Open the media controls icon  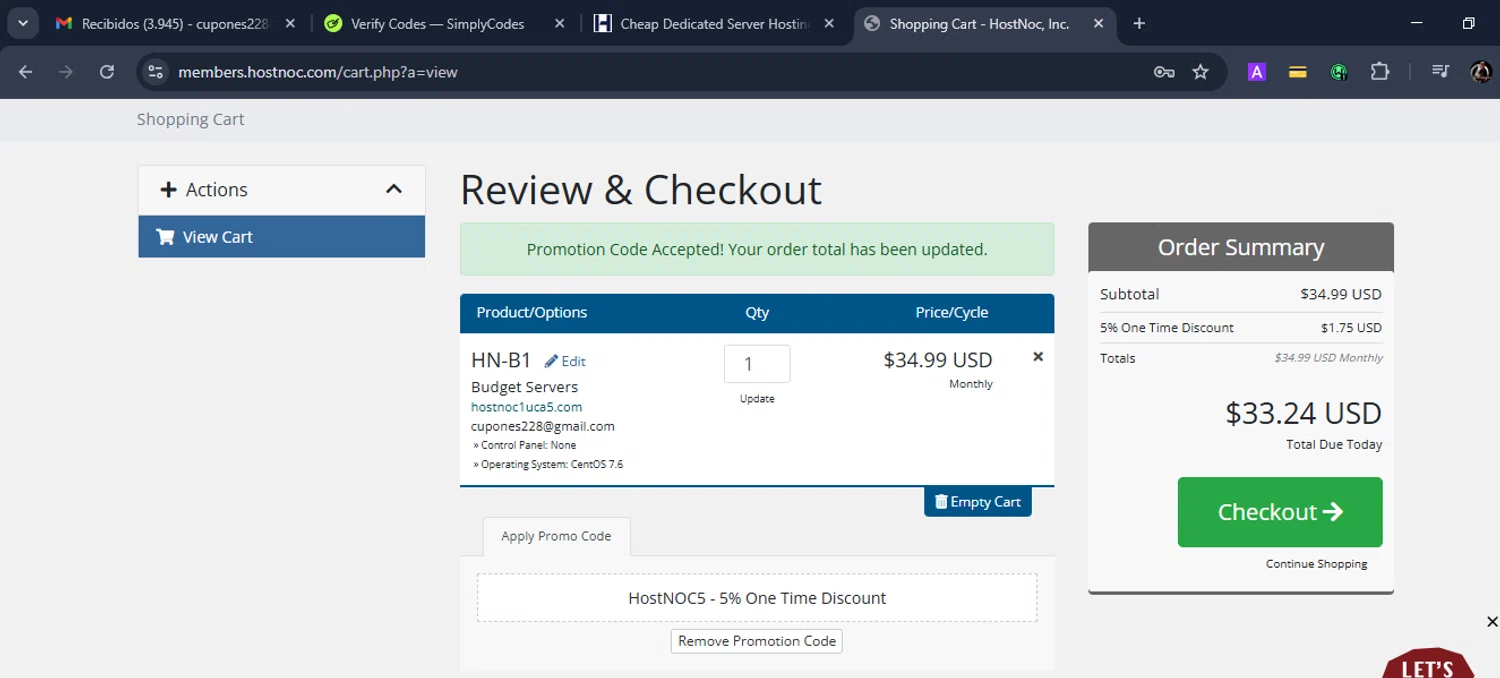click(x=1440, y=71)
